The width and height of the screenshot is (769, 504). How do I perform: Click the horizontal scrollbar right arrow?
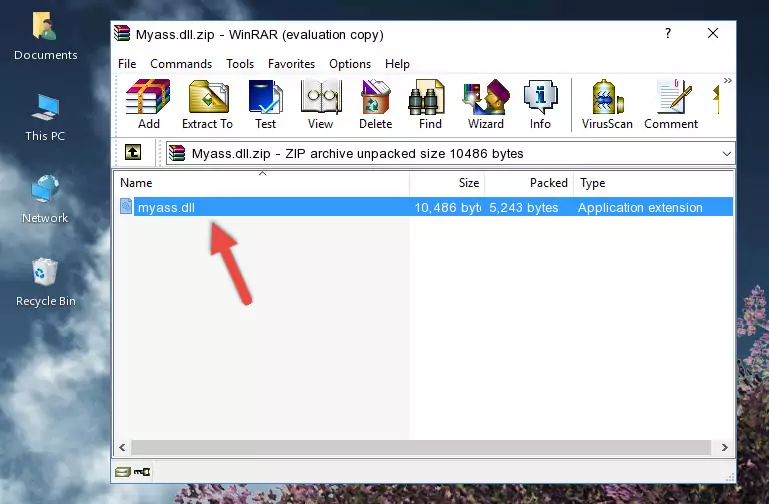[x=724, y=447]
